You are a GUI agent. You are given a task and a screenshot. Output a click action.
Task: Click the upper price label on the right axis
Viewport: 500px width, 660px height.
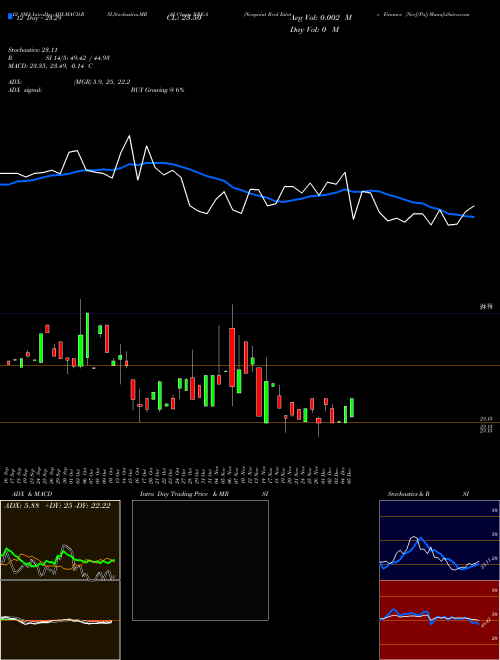pyautogui.click(x=486, y=307)
